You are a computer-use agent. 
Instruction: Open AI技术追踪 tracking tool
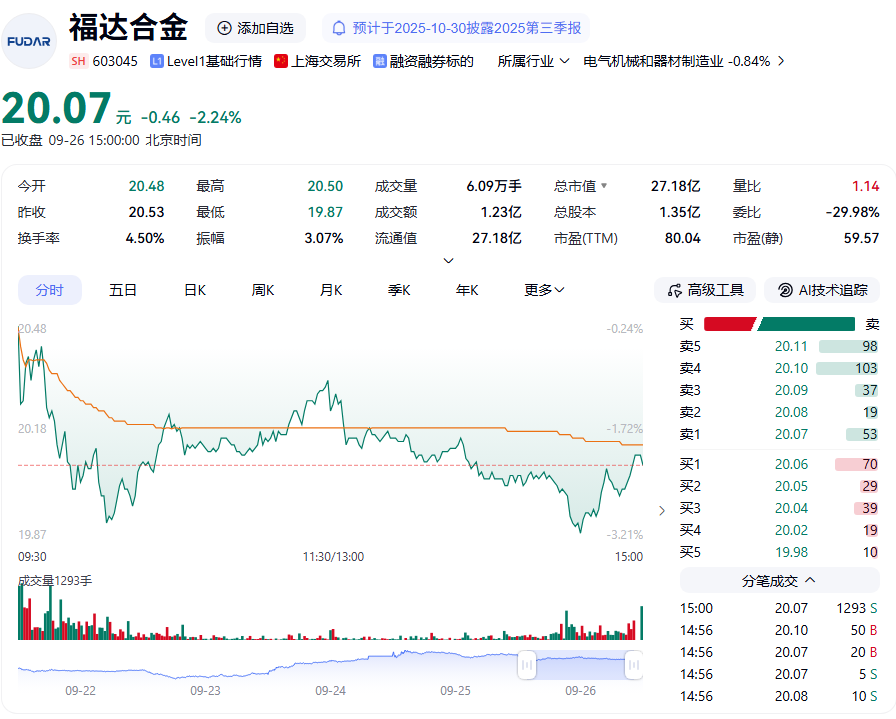822,290
